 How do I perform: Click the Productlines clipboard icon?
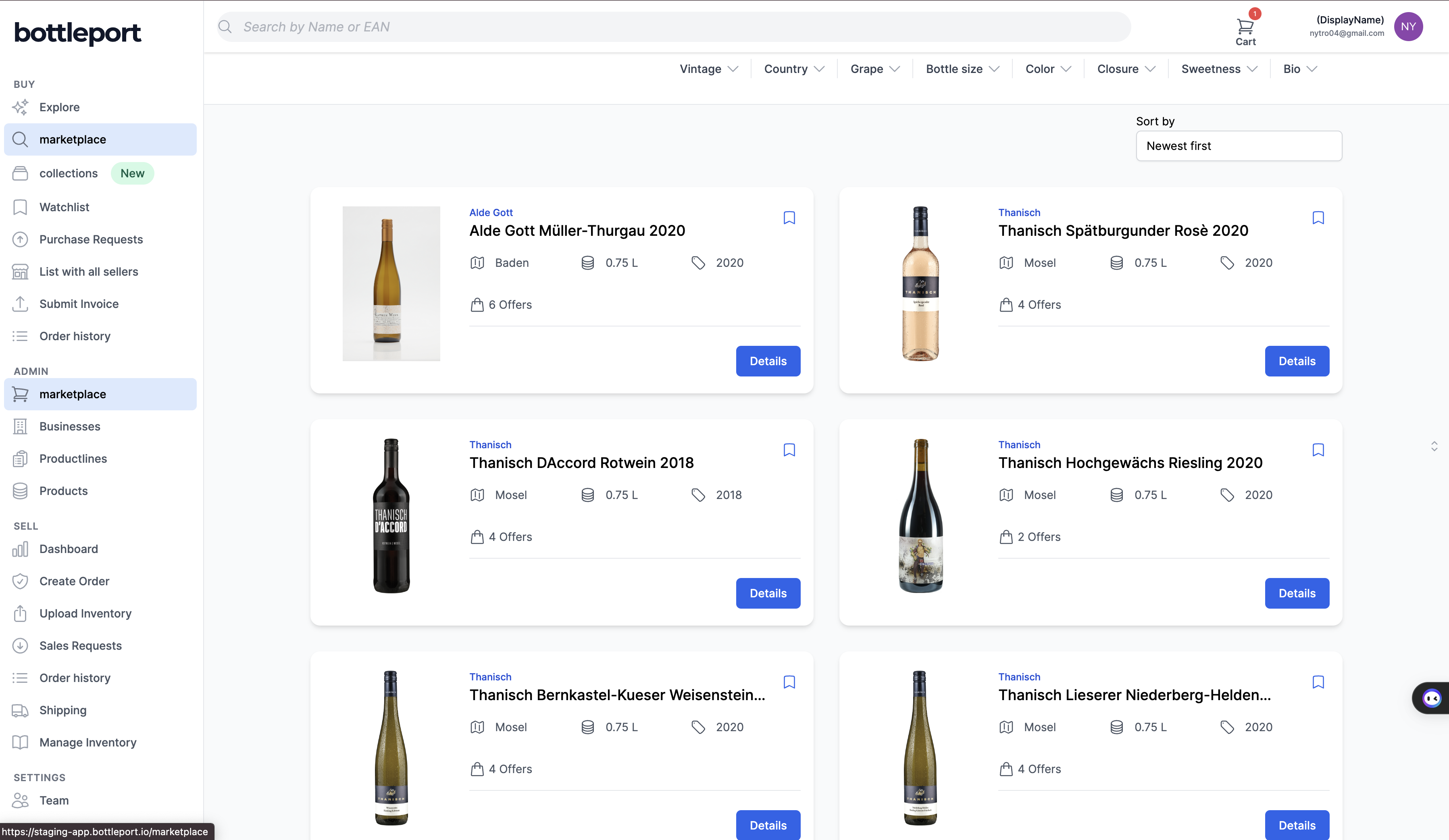pyautogui.click(x=20, y=459)
